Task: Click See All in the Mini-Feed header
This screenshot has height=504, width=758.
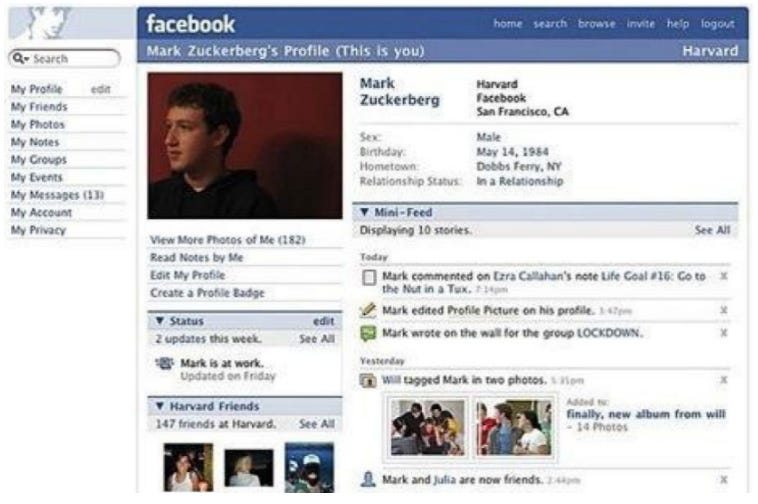Action: (712, 230)
